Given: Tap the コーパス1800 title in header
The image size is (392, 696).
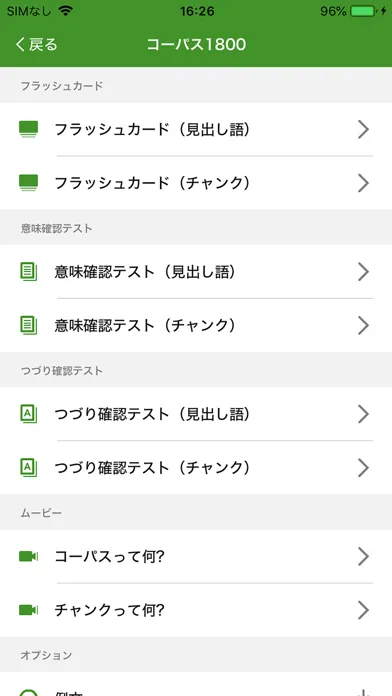Looking at the screenshot, I should point(196,44).
